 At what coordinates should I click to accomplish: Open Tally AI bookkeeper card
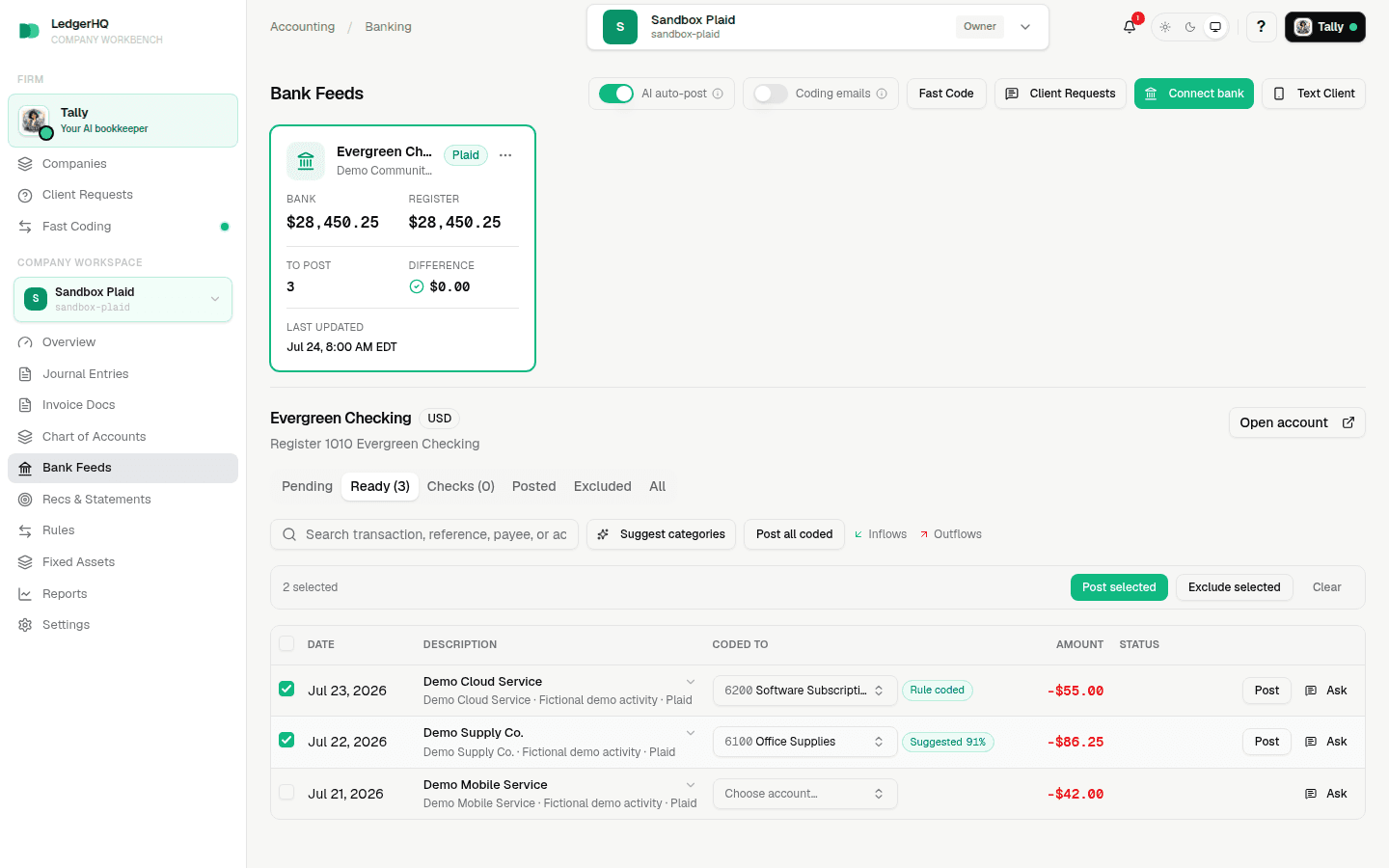(x=123, y=121)
